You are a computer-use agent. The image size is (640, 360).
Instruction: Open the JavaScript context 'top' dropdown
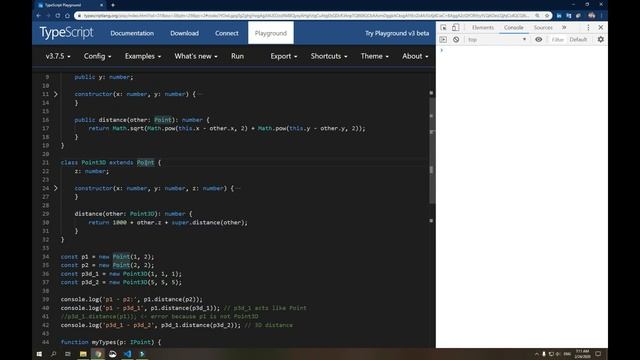pos(497,40)
